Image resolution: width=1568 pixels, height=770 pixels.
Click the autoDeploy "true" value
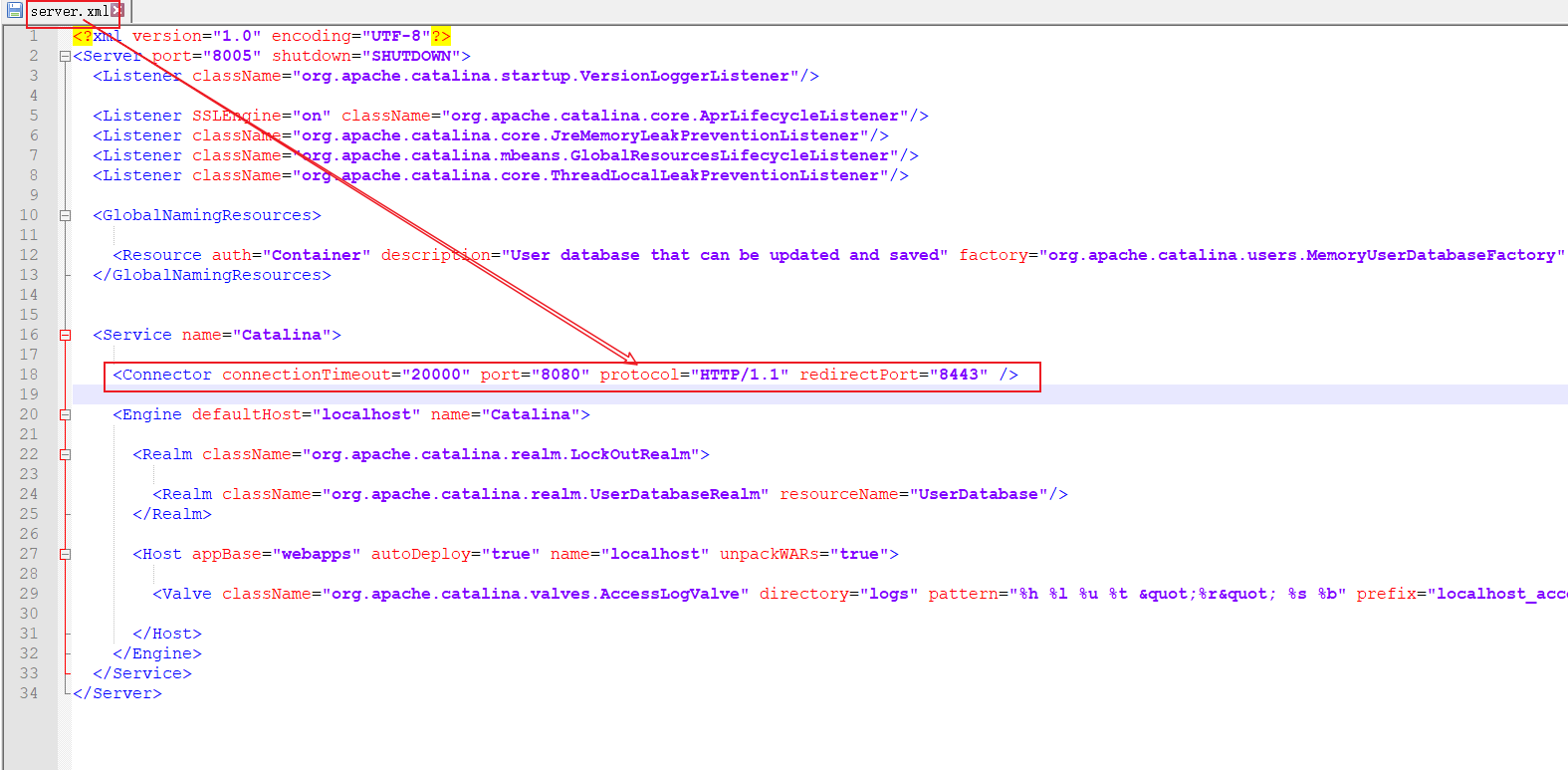(x=511, y=554)
